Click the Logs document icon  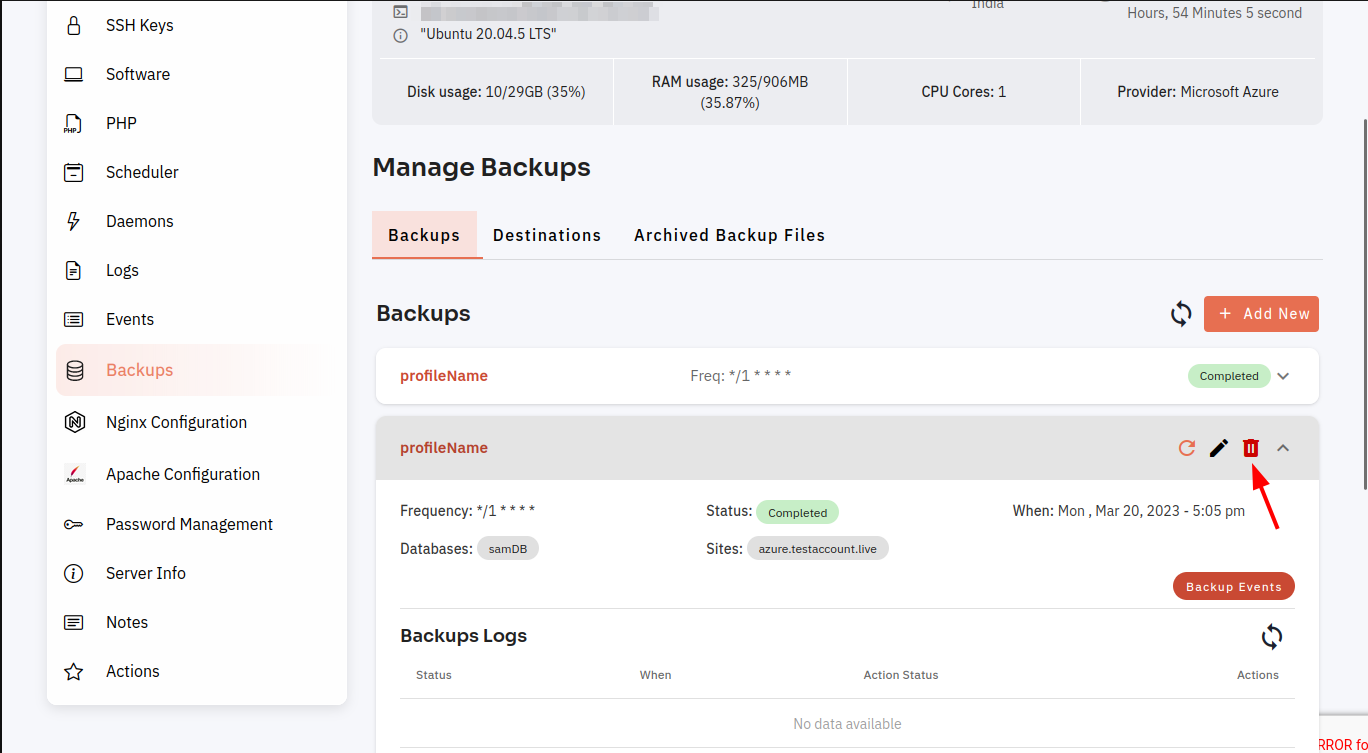pyautogui.click(x=73, y=270)
